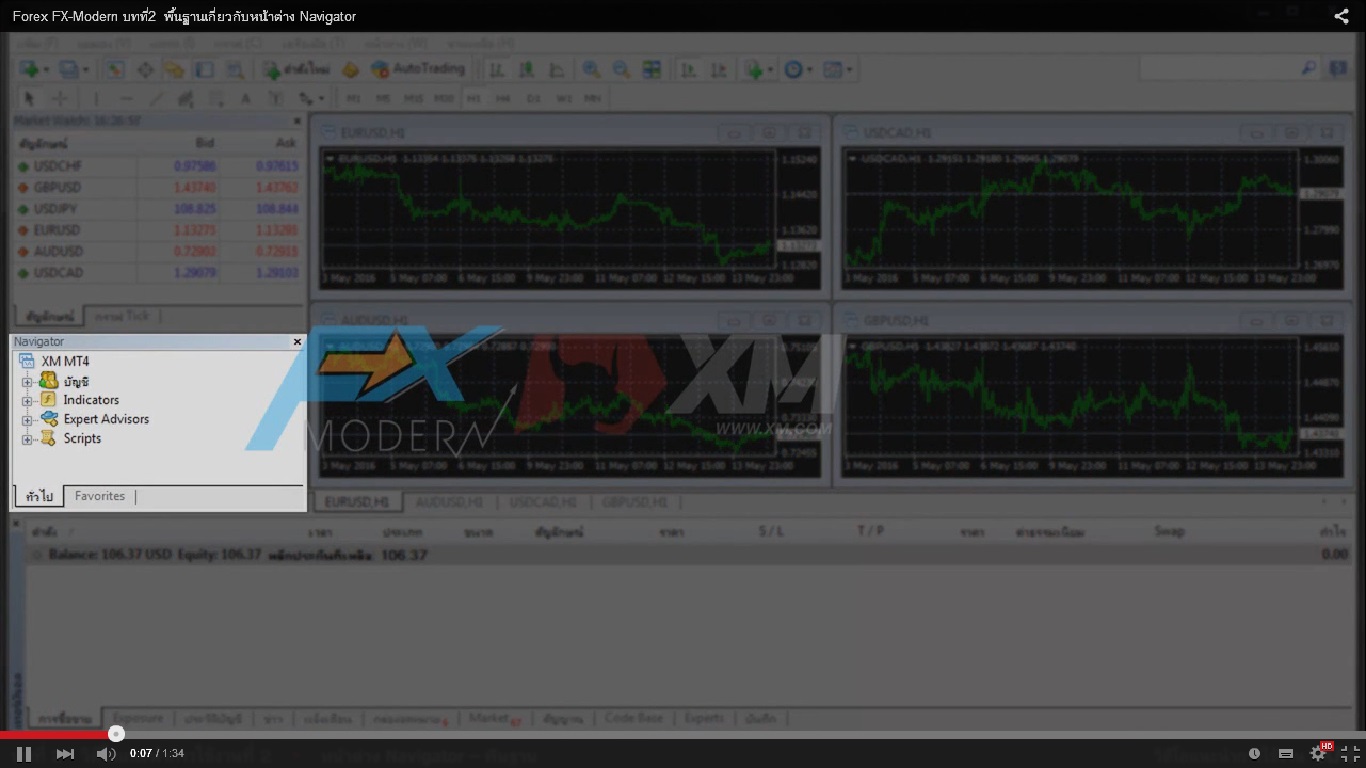The width and height of the screenshot is (1366, 768).
Task: Exit full screen mode
Action: point(1349,754)
